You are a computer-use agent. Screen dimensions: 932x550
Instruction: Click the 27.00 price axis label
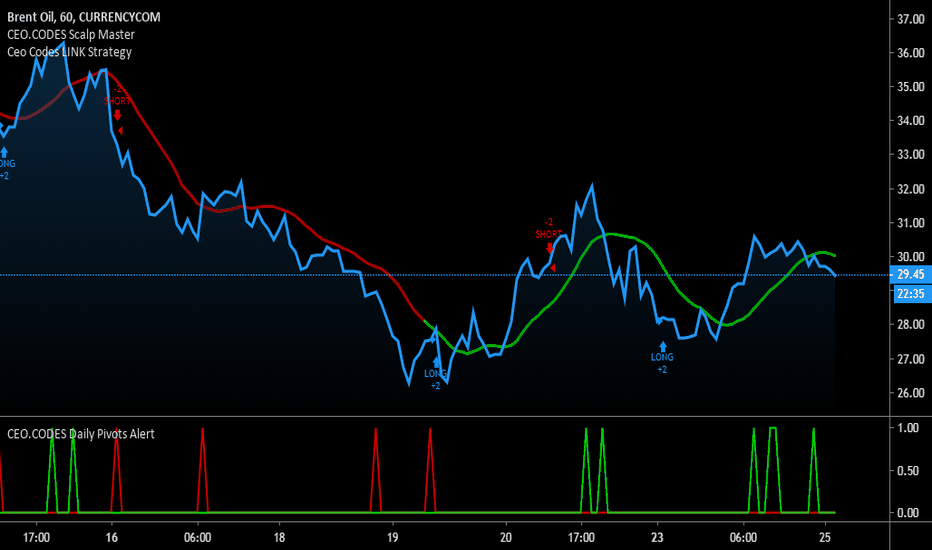pyautogui.click(x=911, y=359)
